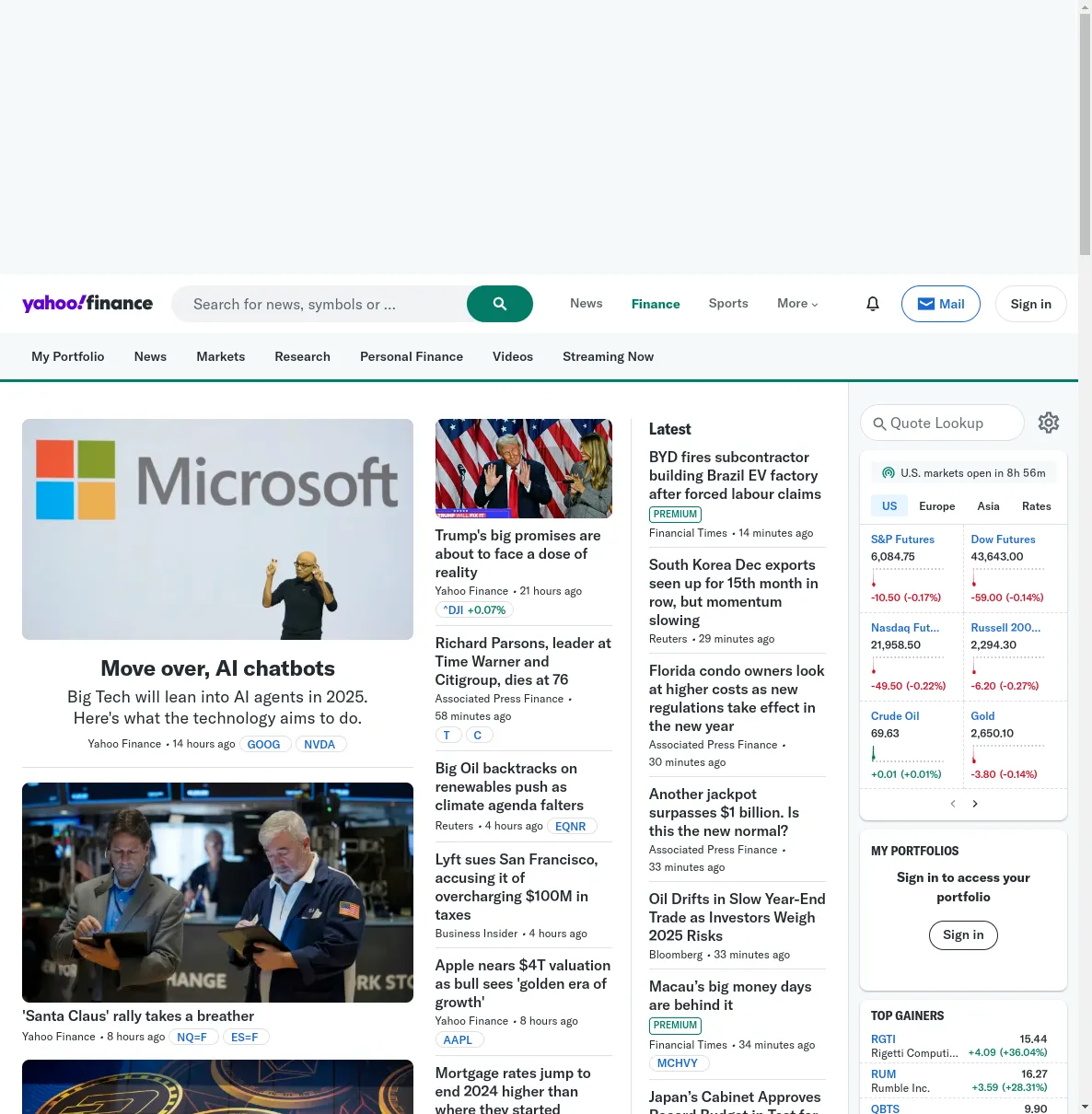This screenshot has height=1114, width=1092.
Task: Open the Trump rally photo story
Action: (x=524, y=469)
